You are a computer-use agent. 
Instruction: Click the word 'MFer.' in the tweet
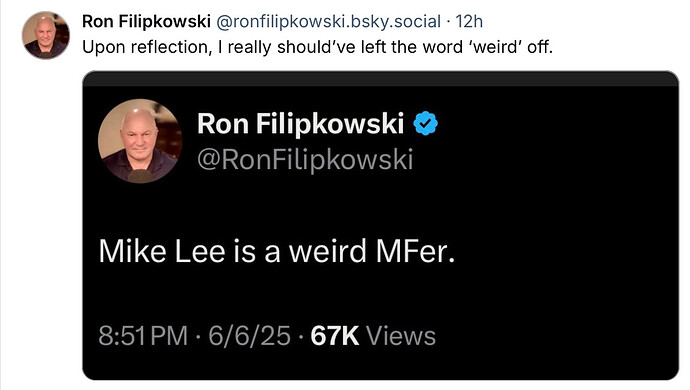click(x=415, y=251)
